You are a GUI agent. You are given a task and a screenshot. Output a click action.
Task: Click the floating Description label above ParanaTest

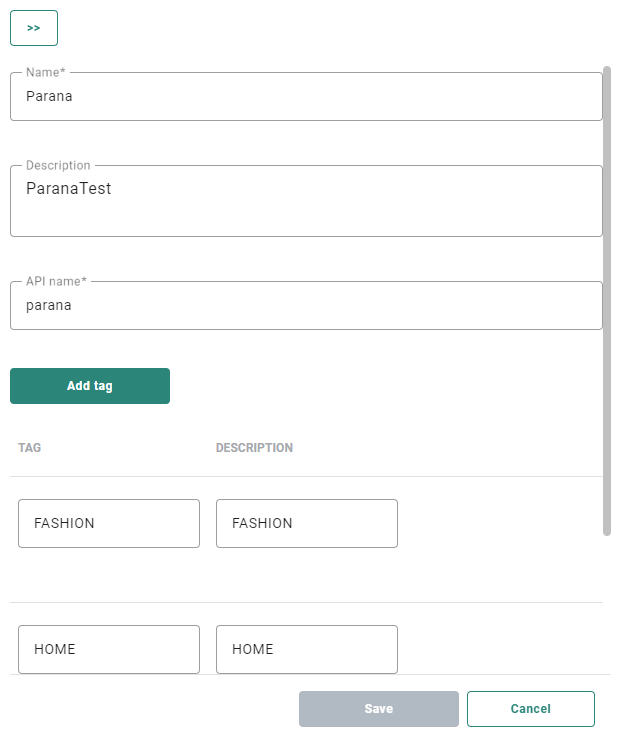(x=58, y=166)
